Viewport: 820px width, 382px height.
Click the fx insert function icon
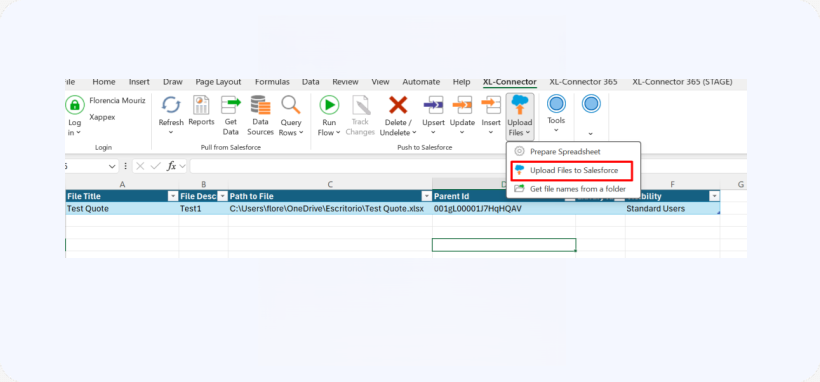pyautogui.click(x=172, y=166)
